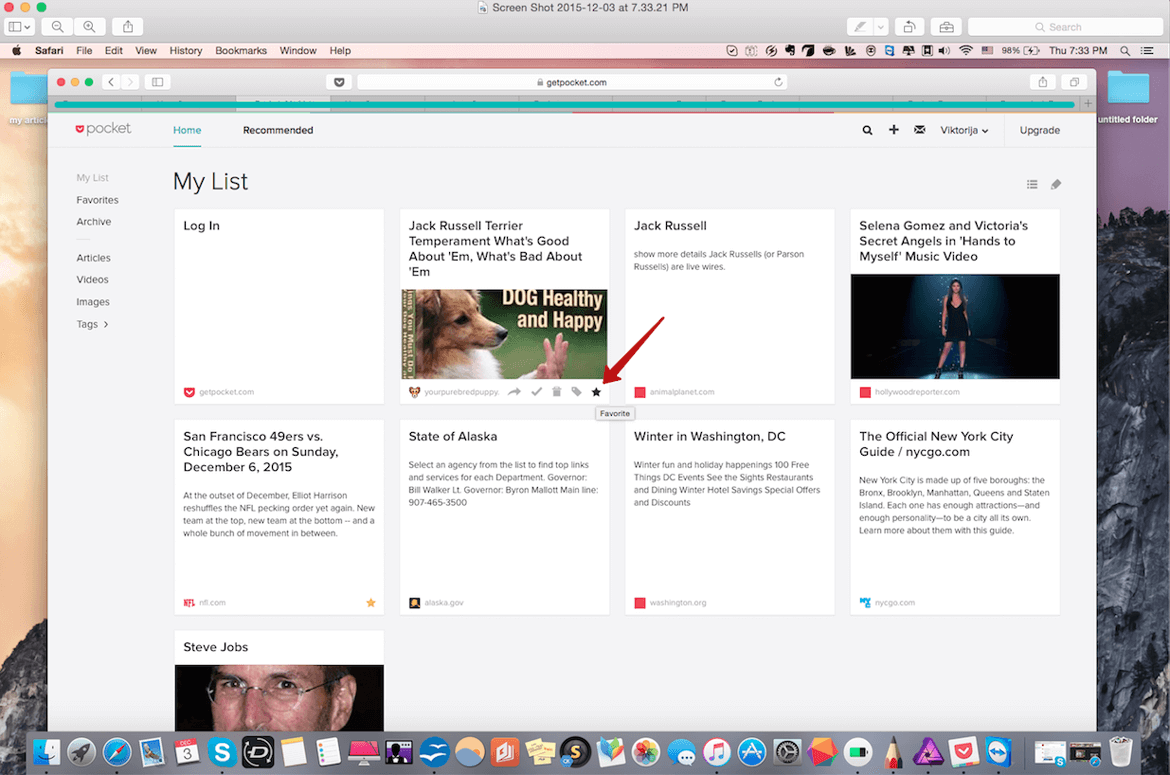1170x775 pixels.
Task: Click Preview's zoom in button
Action: [90, 27]
